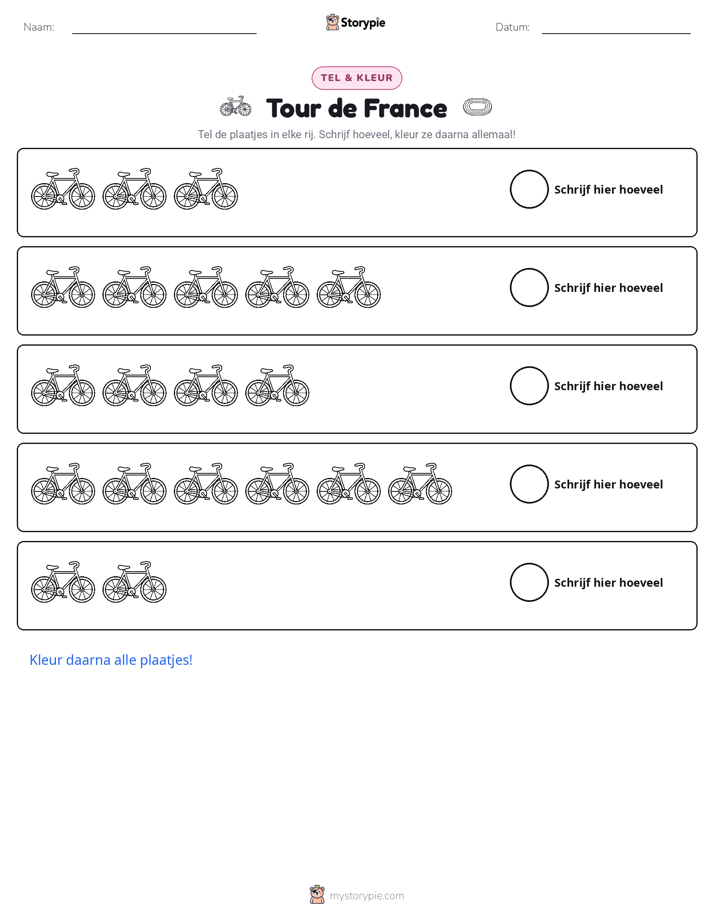The width and height of the screenshot is (714, 924).
Task: Click the bear mascot icon in footer
Action: point(317,895)
